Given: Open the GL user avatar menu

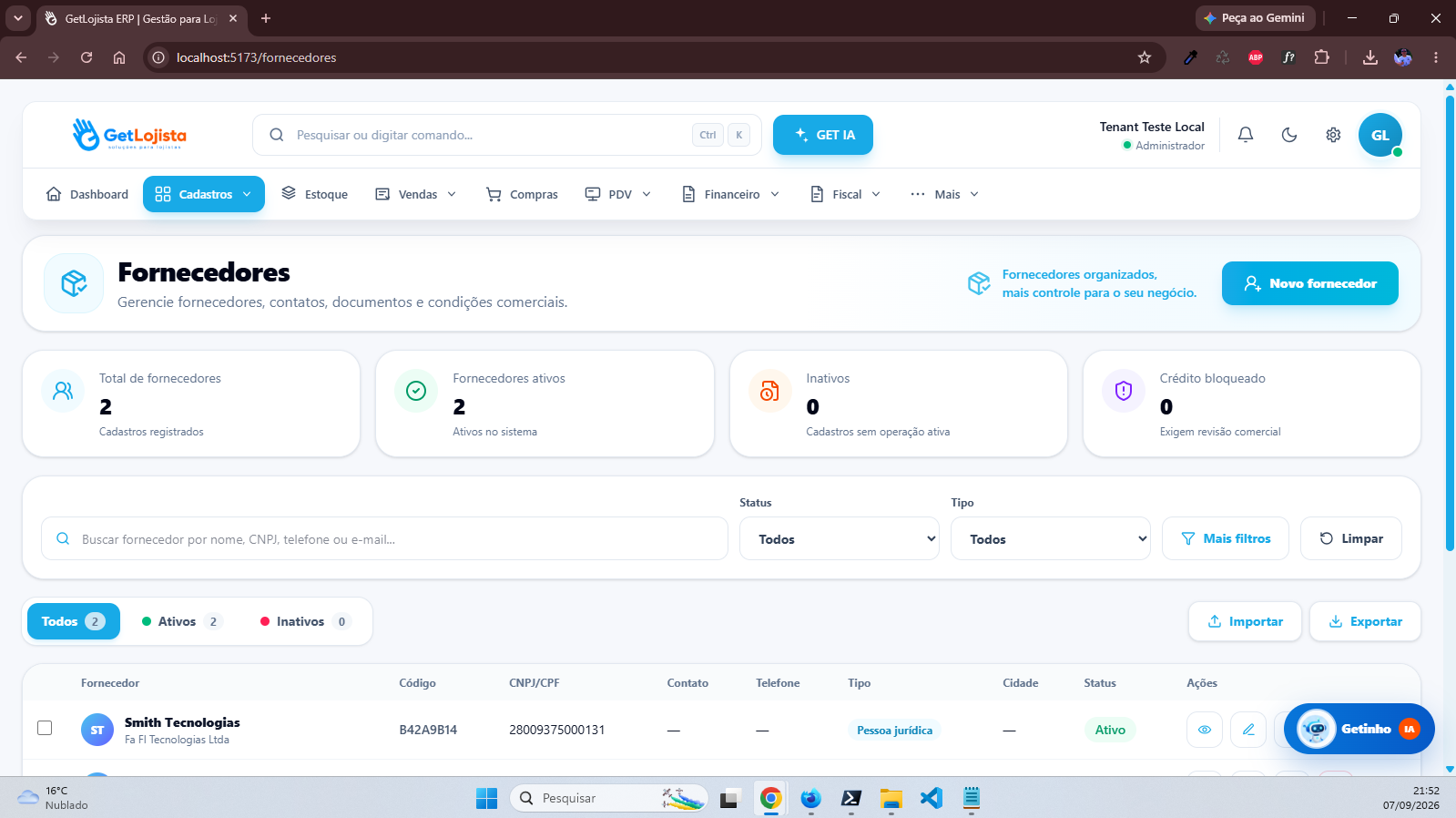Looking at the screenshot, I should (1380, 135).
